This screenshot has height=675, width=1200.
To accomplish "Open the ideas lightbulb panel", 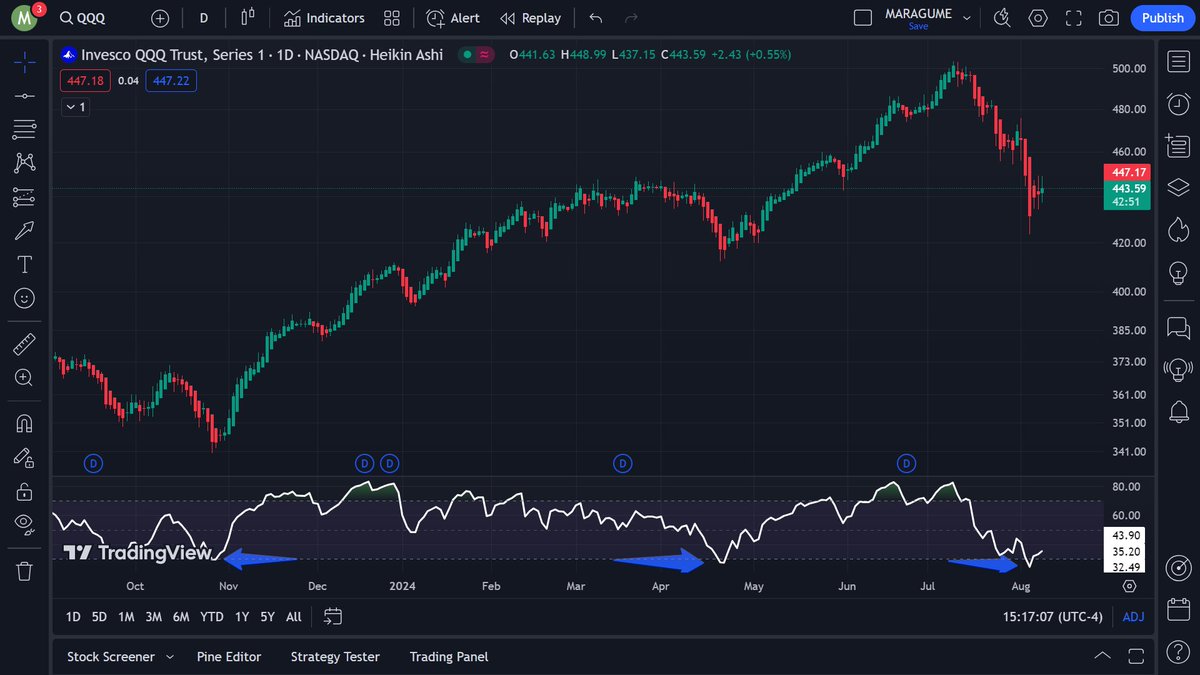I will [1178, 271].
